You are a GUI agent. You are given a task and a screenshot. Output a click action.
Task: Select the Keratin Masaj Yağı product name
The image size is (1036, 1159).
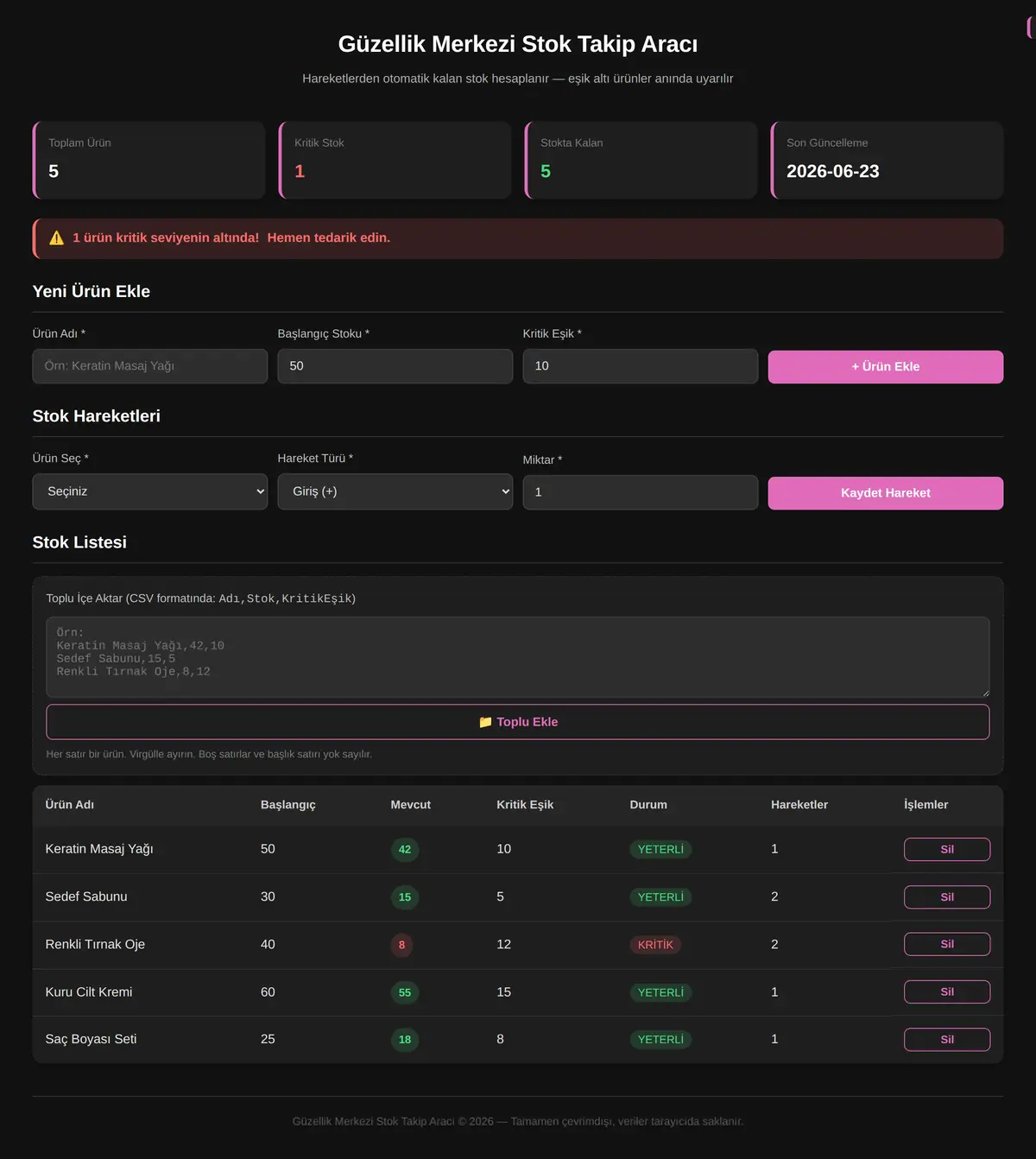[x=99, y=849]
